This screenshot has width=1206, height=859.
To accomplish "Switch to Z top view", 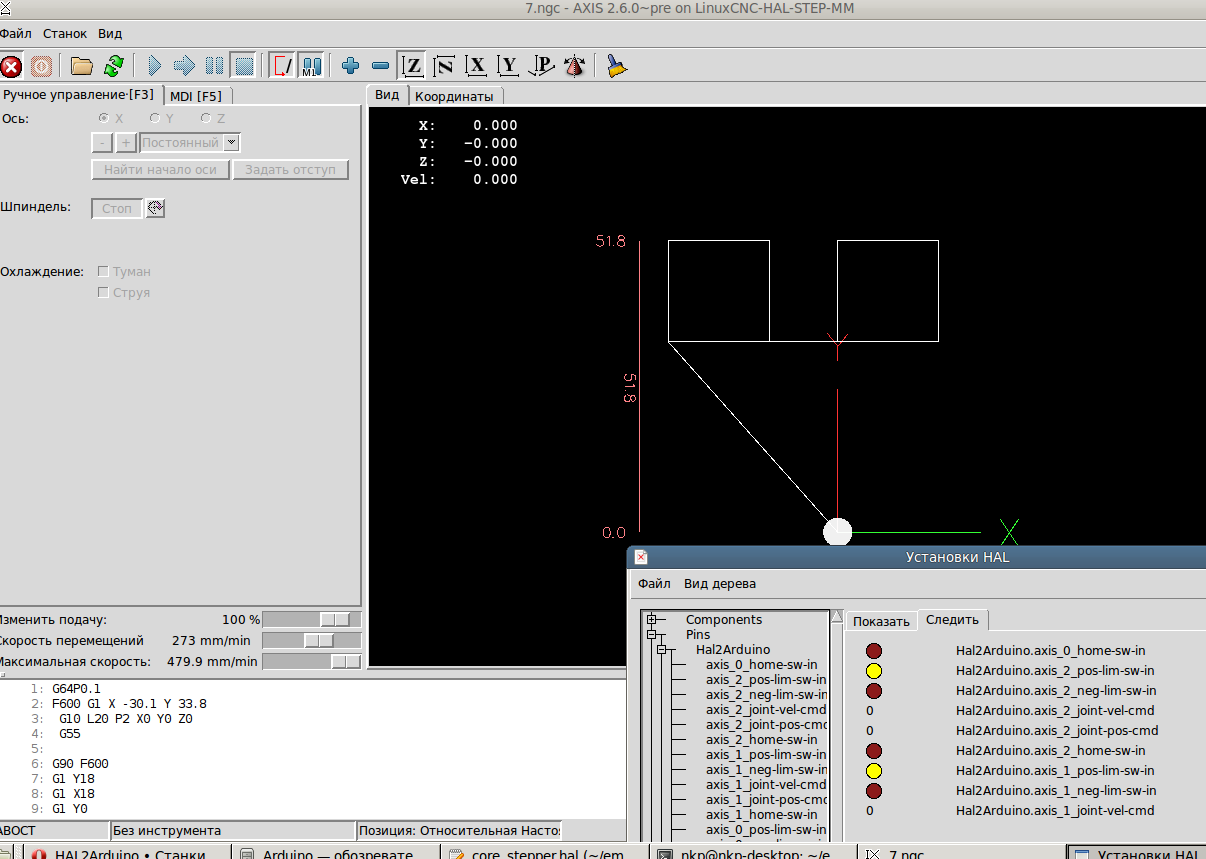I will pos(412,67).
